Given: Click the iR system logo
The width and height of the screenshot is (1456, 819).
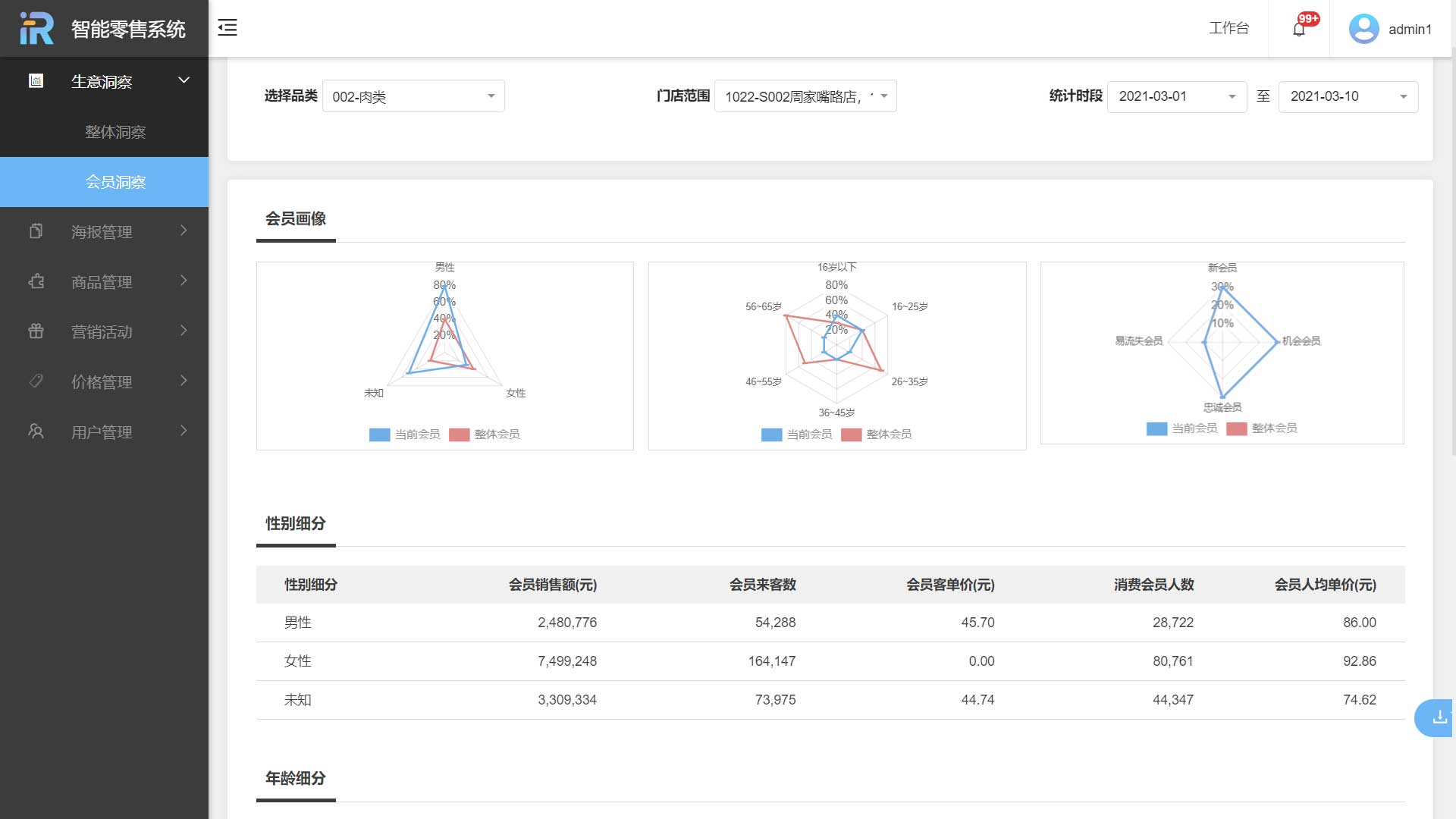Looking at the screenshot, I should pos(36,28).
